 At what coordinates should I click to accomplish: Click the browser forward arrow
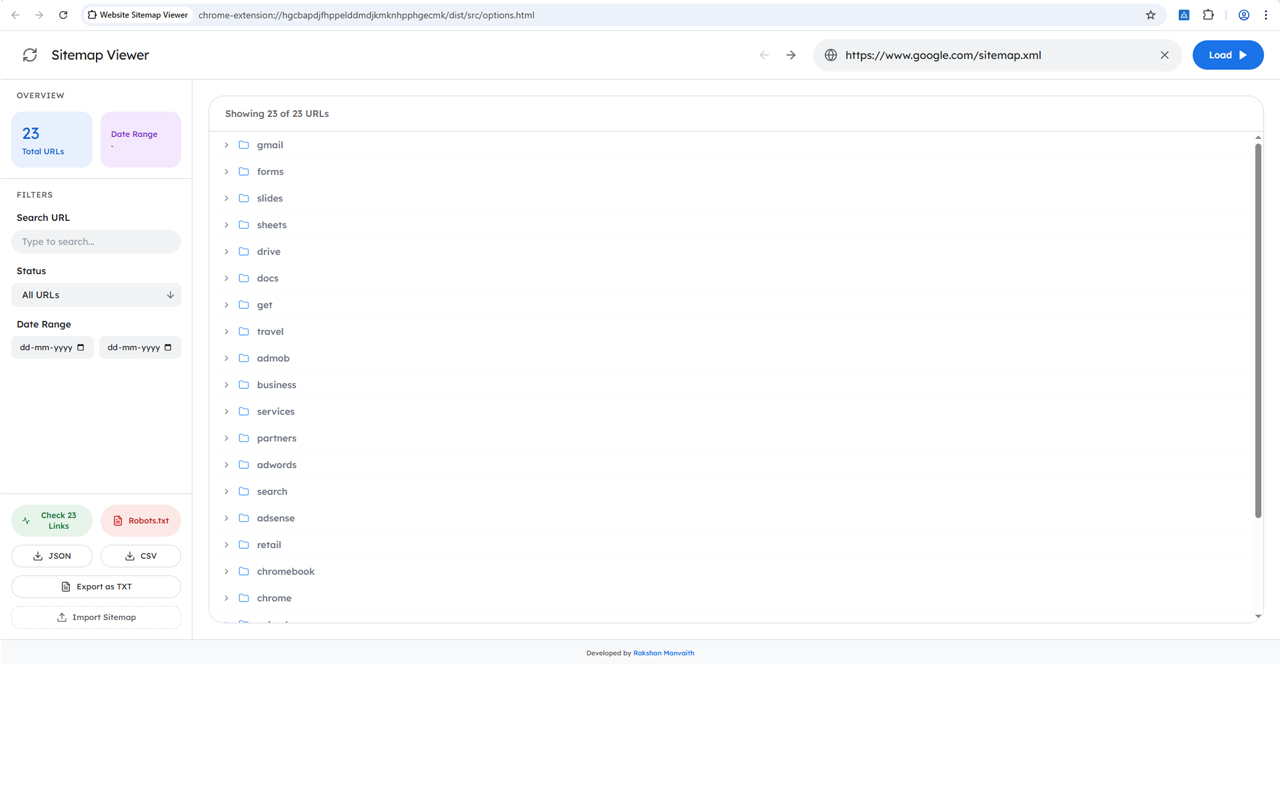point(39,15)
